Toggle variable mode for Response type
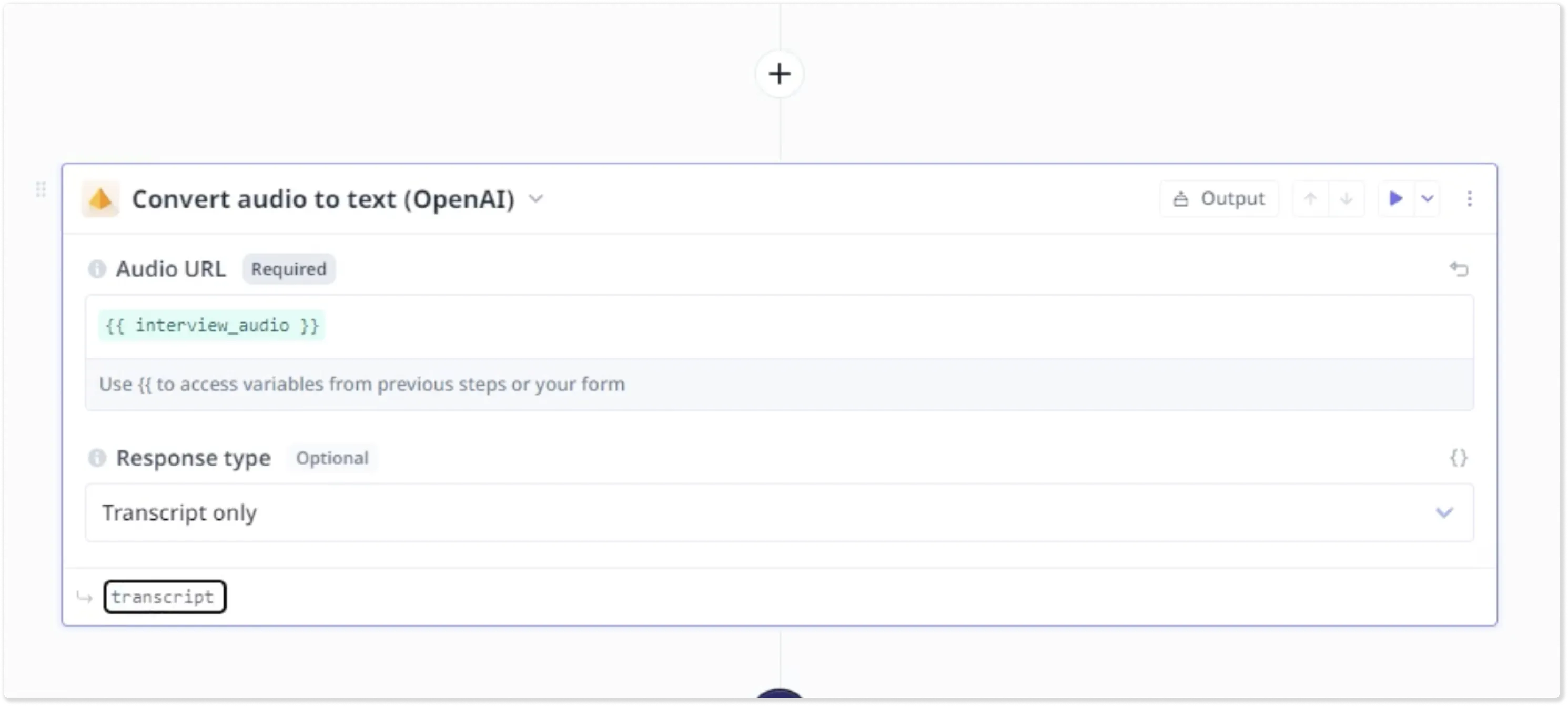The image size is (1568, 706). click(x=1459, y=458)
